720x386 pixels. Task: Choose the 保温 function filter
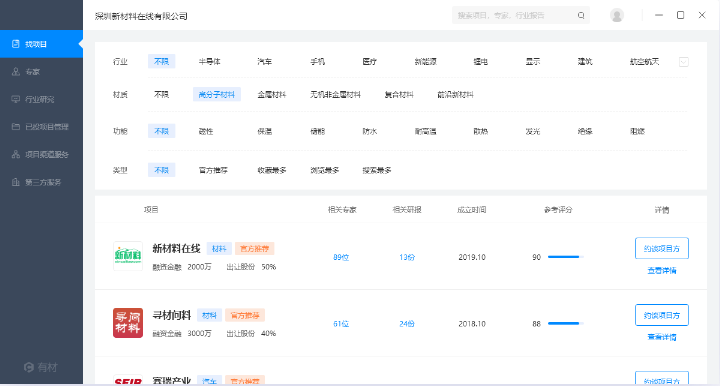click(264, 131)
